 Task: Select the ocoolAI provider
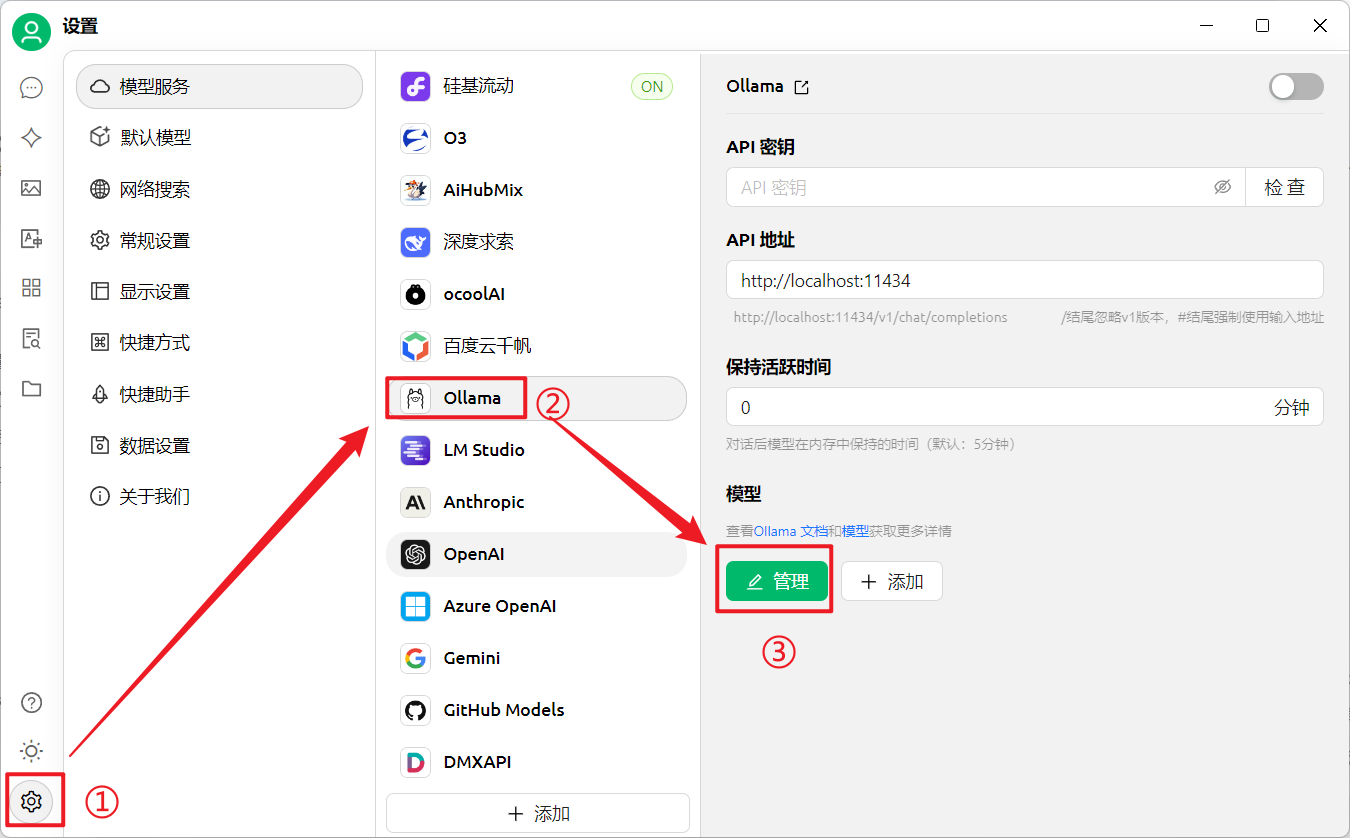pos(536,294)
